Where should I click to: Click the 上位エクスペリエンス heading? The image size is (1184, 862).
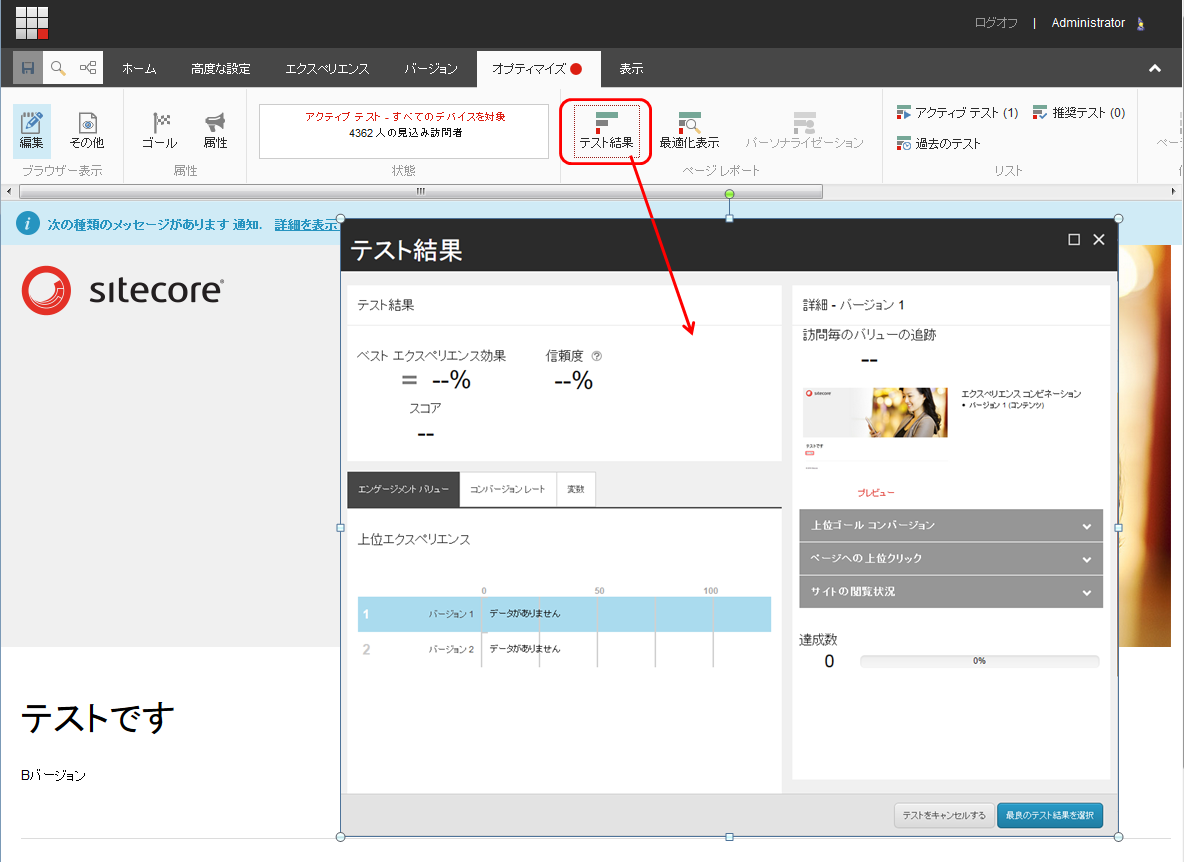(x=414, y=540)
